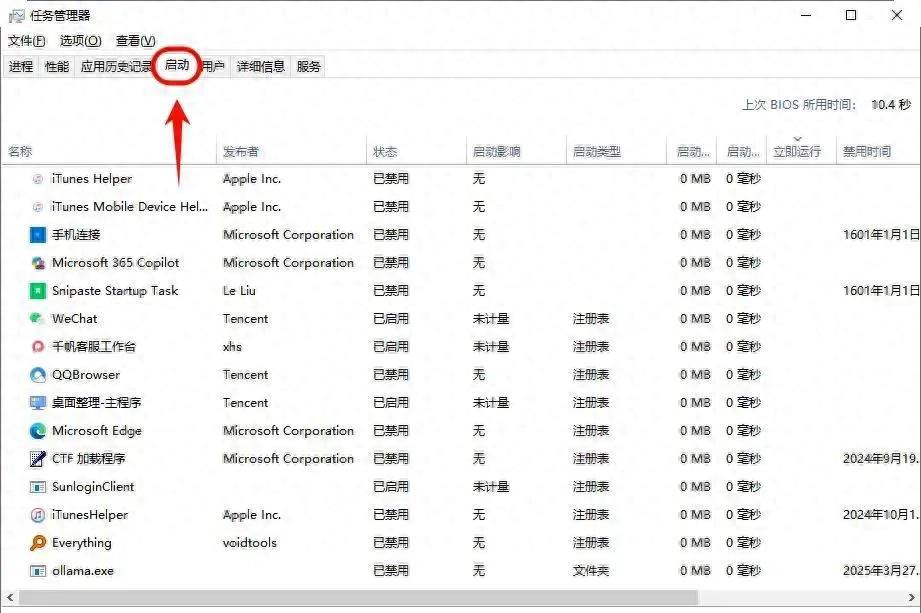Click the Microsoft 365 Copilot icon
Image resolution: width=921 pixels, height=613 pixels.
click(x=38, y=263)
